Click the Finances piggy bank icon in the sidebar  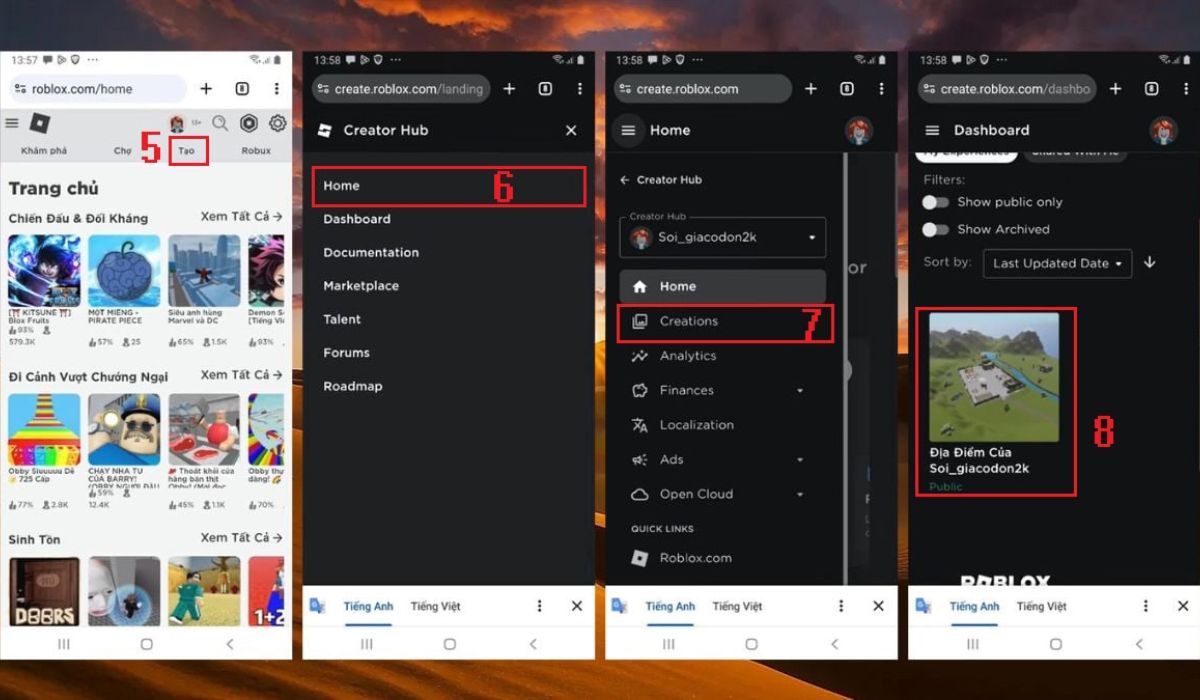coord(640,390)
